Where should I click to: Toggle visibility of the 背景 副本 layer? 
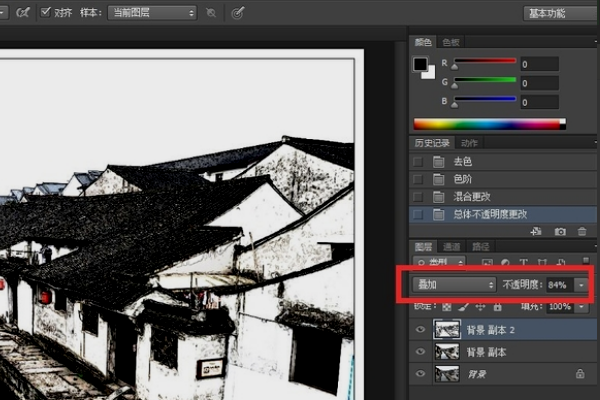point(420,351)
